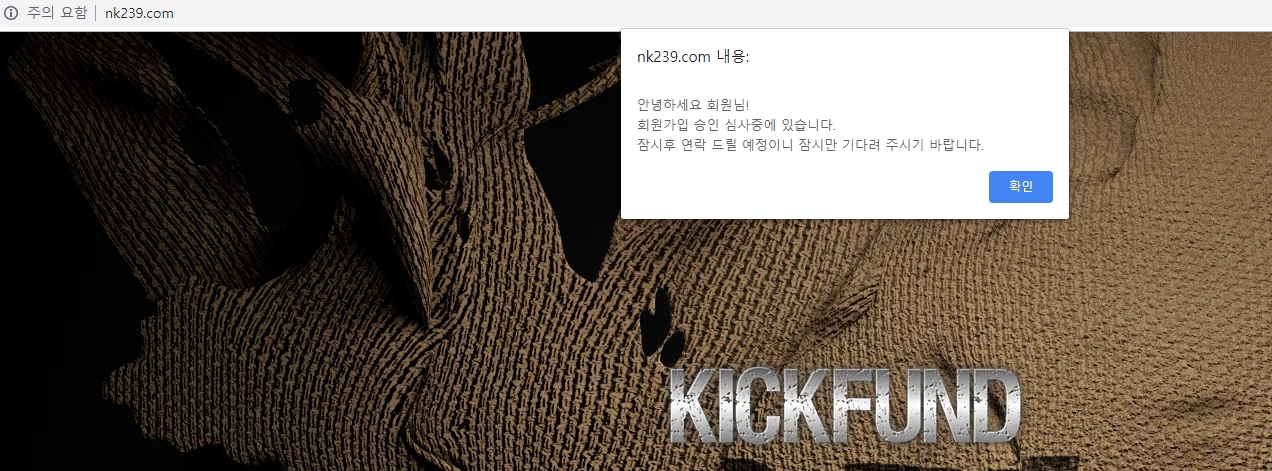Image resolution: width=1272 pixels, height=471 pixels.
Task: Click the divider between '주의 요함' and URL
Action: 97,14
